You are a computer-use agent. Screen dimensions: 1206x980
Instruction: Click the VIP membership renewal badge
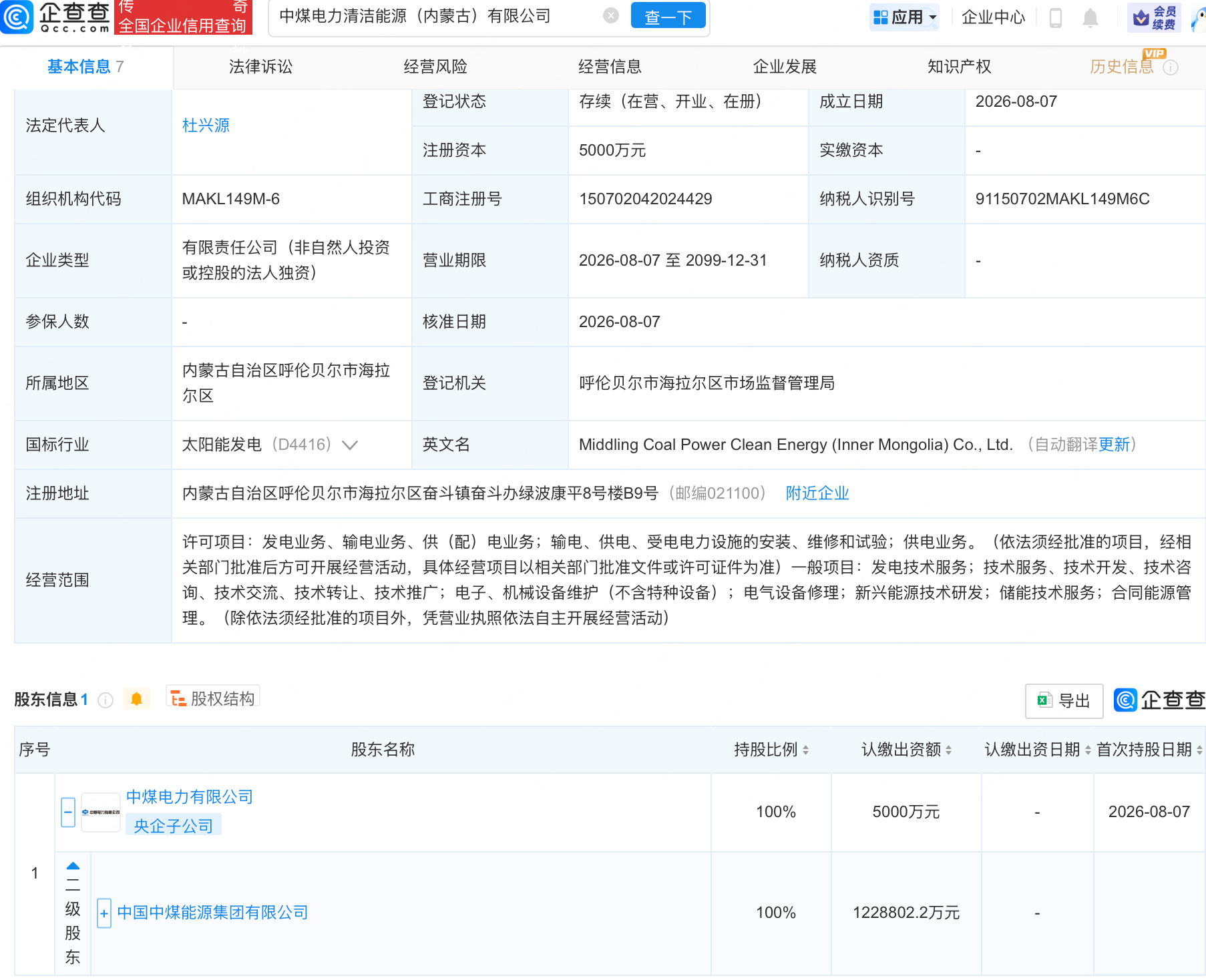coord(1155,17)
